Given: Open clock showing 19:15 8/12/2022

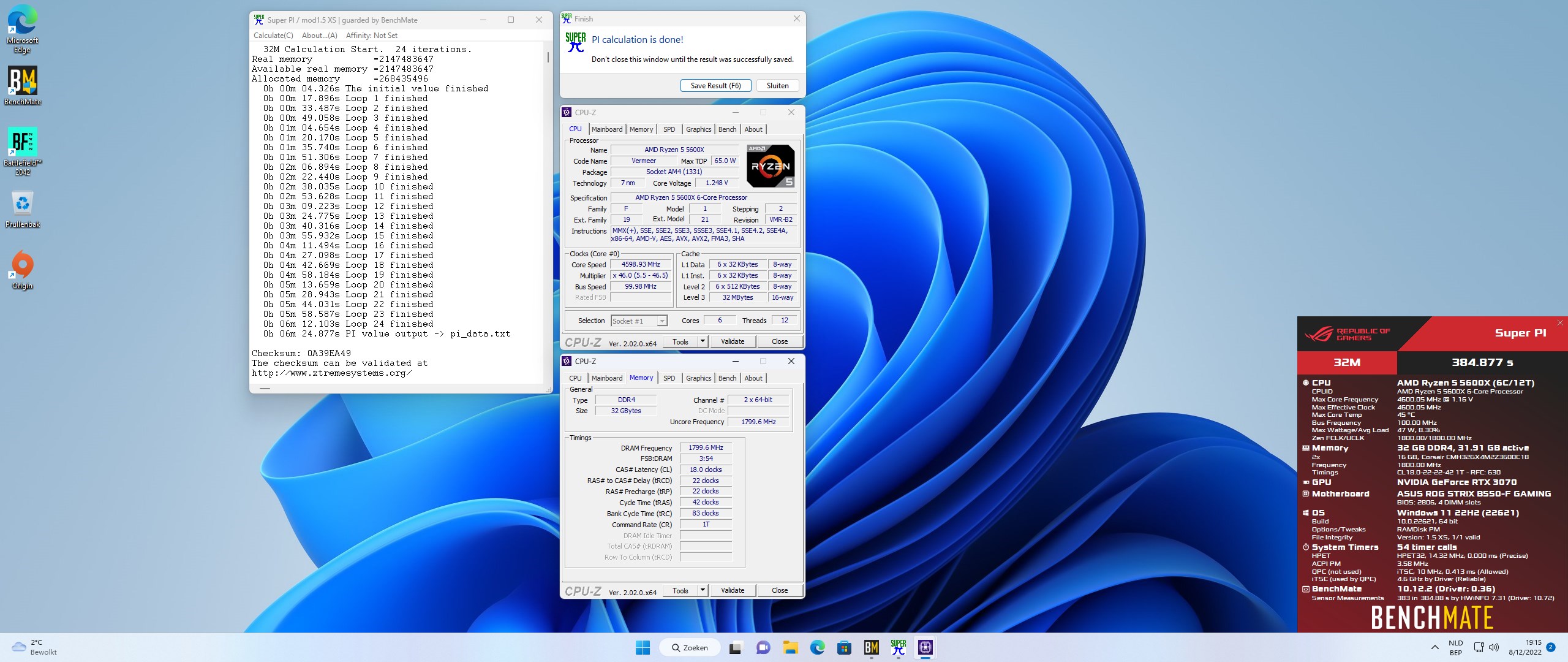Looking at the screenshot, I should tap(1525, 647).
